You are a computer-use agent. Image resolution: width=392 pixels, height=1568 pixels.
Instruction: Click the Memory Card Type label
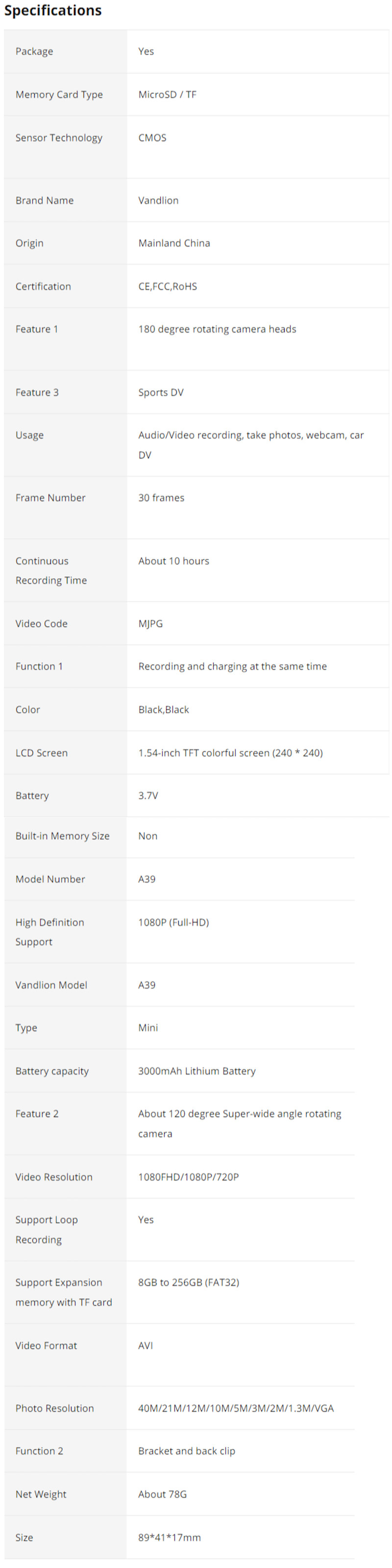(59, 94)
